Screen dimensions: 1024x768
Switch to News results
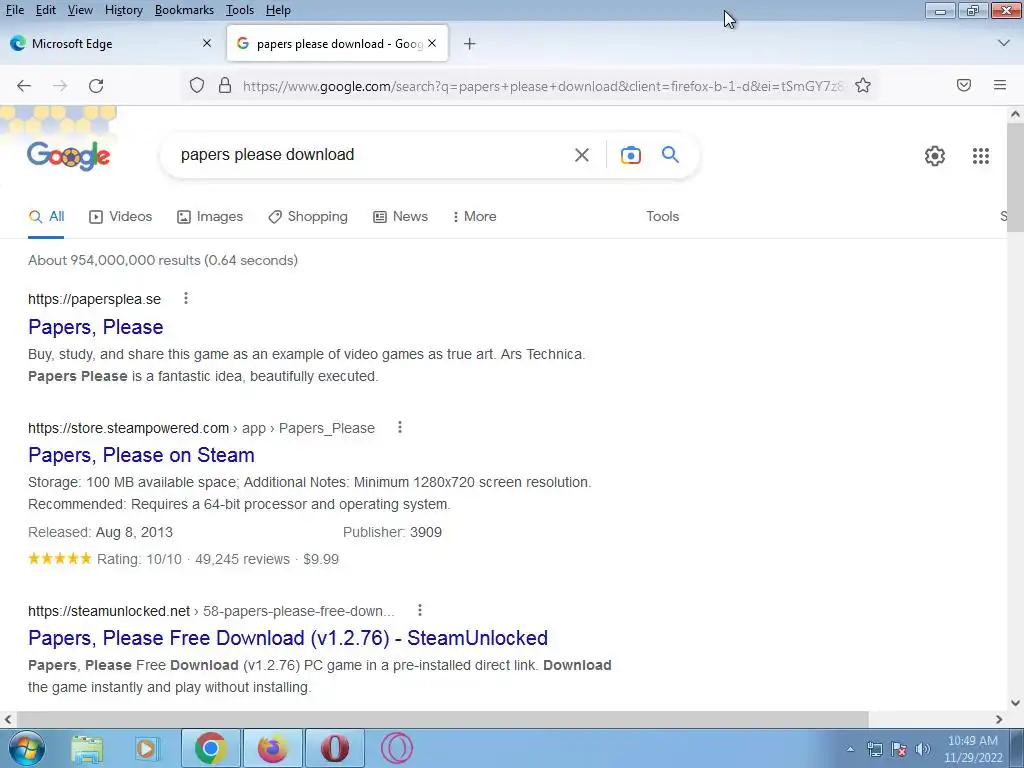point(400,216)
